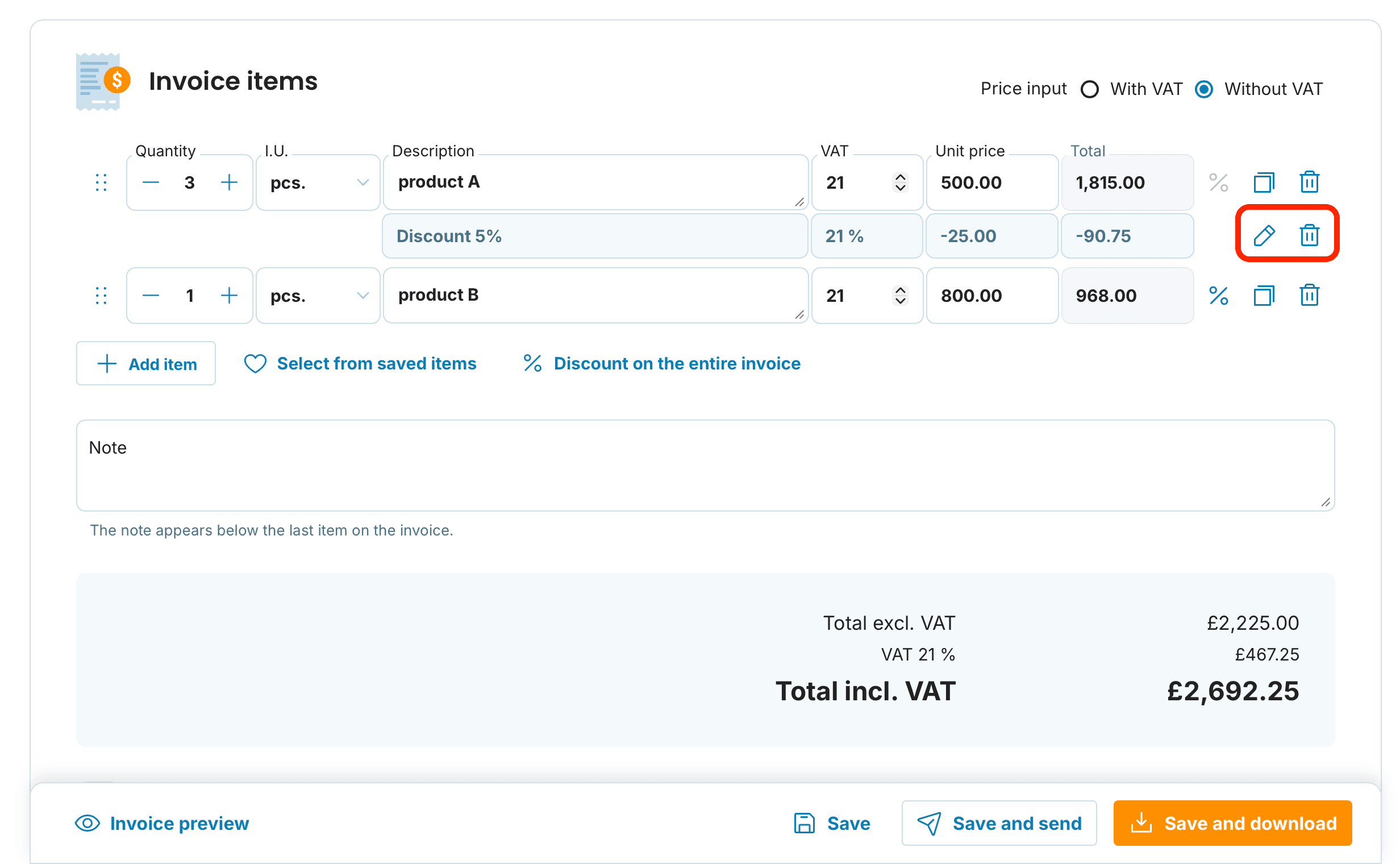The image size is (1400, 864).
Task: Add a percent discount to product B
Action: coord(1218,296)
